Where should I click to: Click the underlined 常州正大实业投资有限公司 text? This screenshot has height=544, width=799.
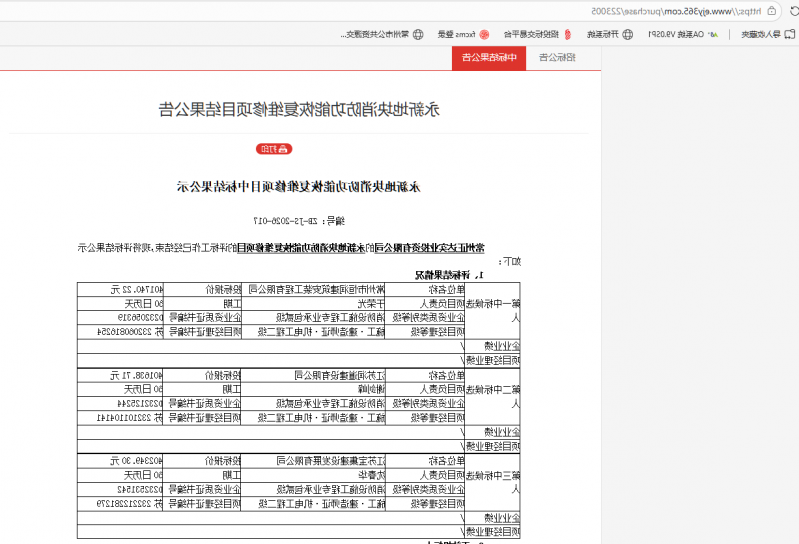[x=430, y=248]
